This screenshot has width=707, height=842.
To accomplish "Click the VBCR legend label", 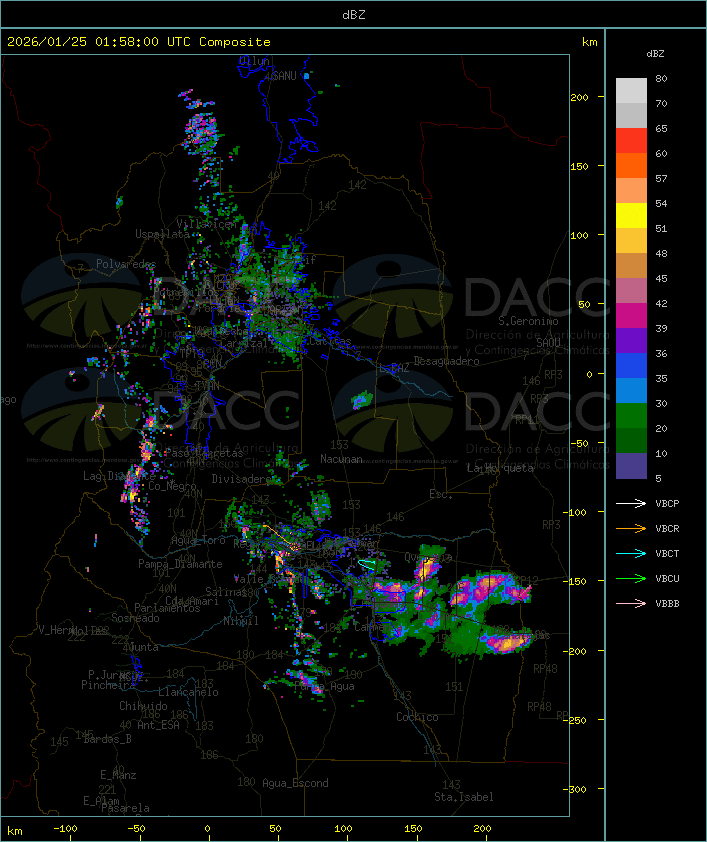I will click(x=667, y=528).
